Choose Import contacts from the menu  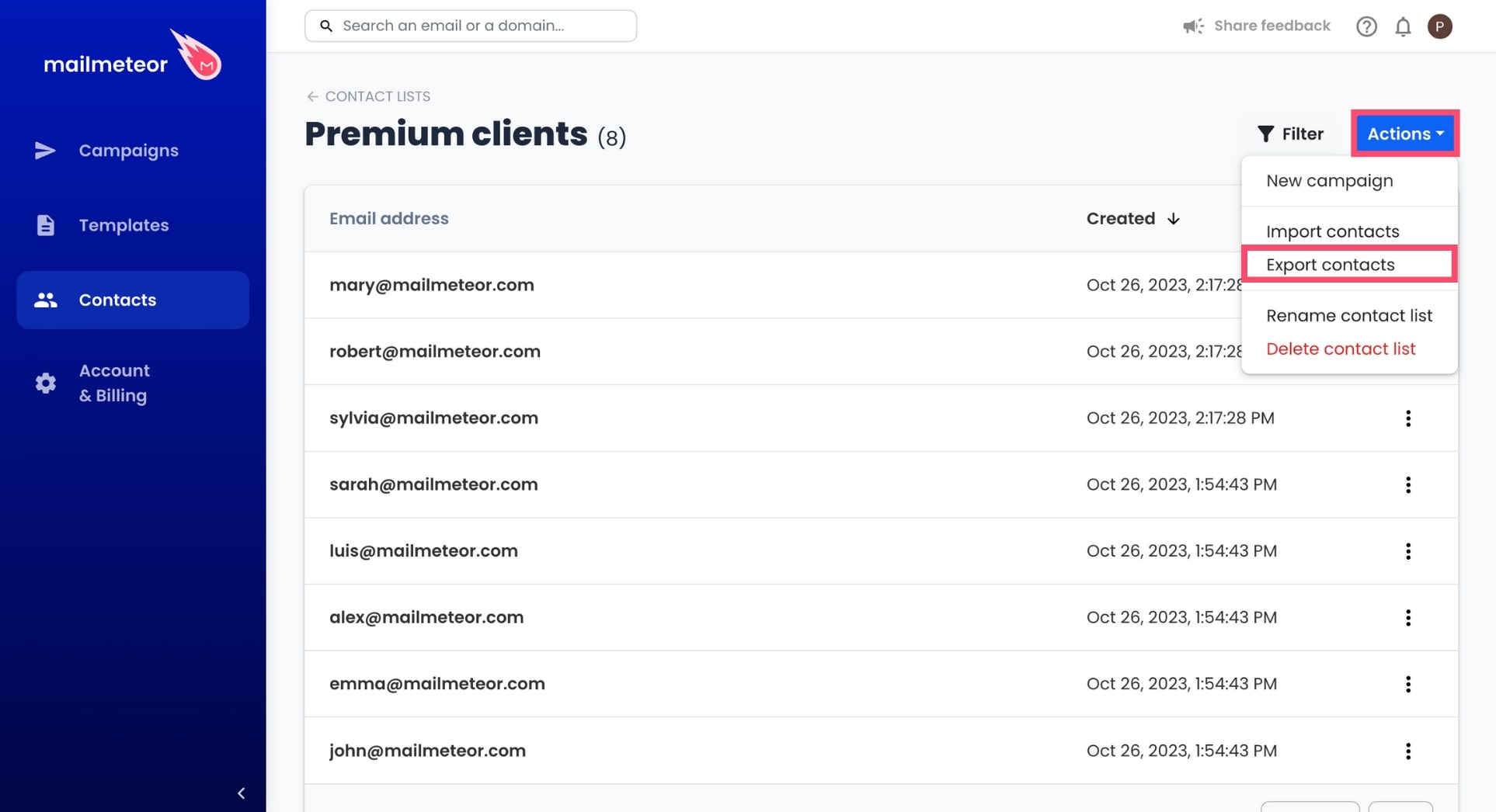[1332, 231]
